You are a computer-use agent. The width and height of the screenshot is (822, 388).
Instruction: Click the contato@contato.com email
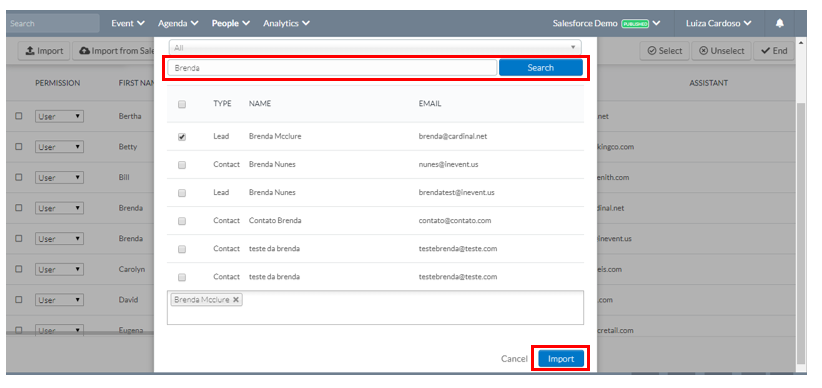tap(455, 221)
